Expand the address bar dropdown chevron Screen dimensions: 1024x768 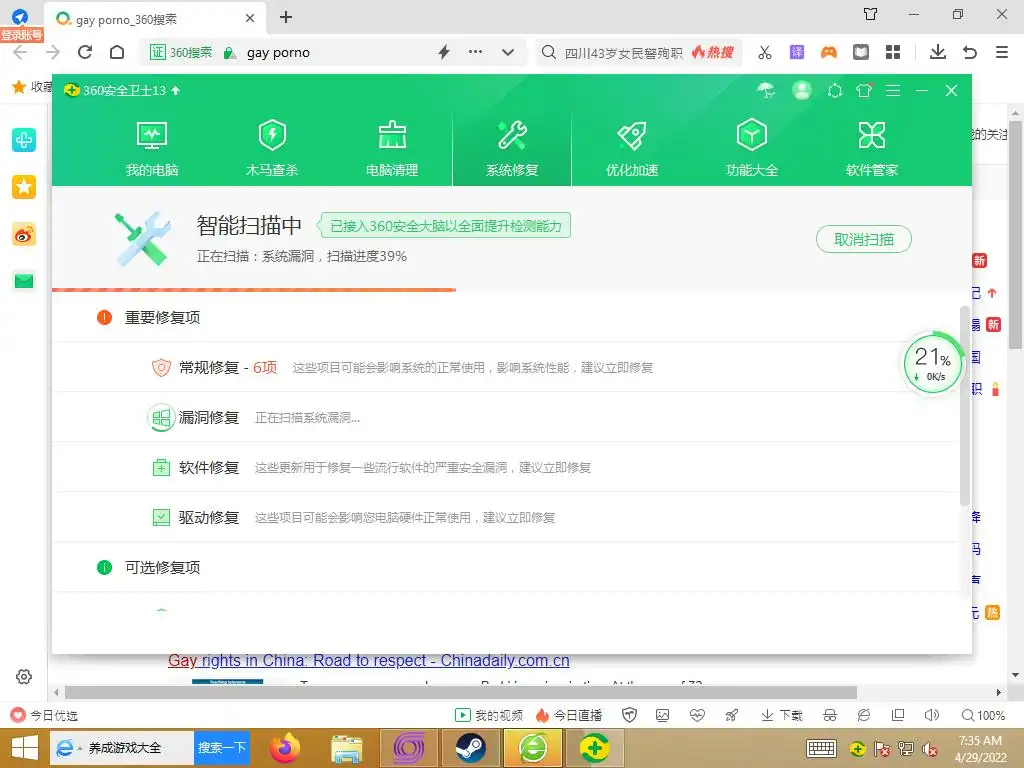(x=507, y=52)
